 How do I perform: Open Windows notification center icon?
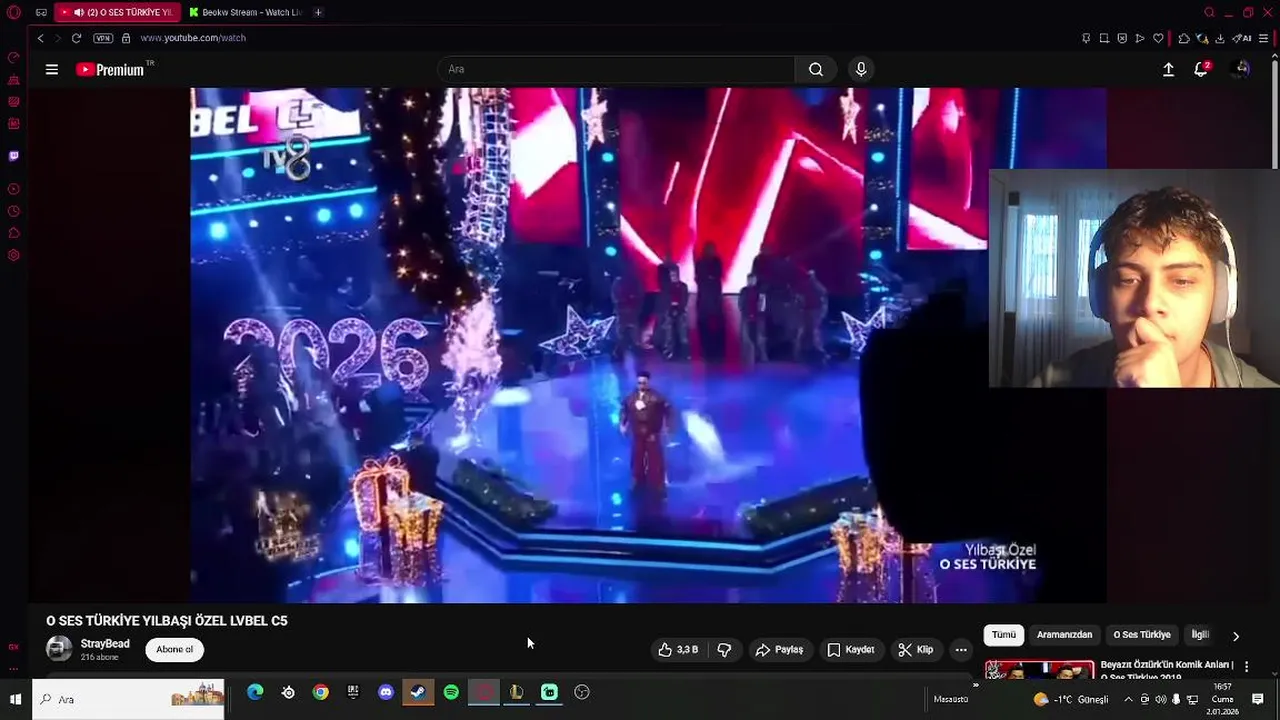coord(1258,699)
